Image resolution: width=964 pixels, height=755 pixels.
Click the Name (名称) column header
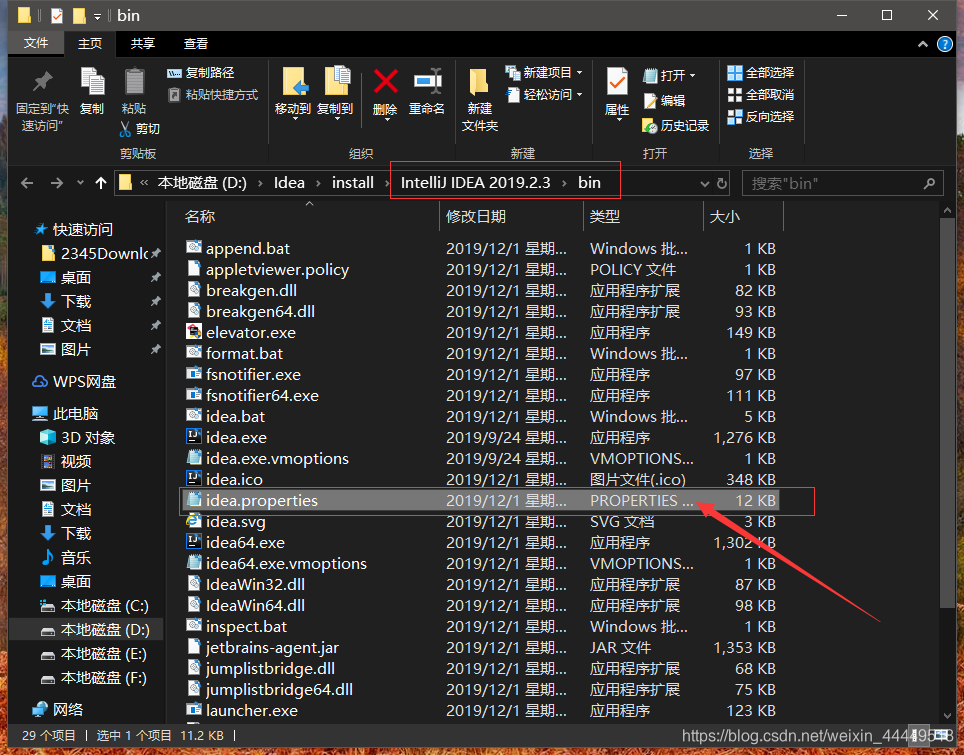(x=200, y=216)
